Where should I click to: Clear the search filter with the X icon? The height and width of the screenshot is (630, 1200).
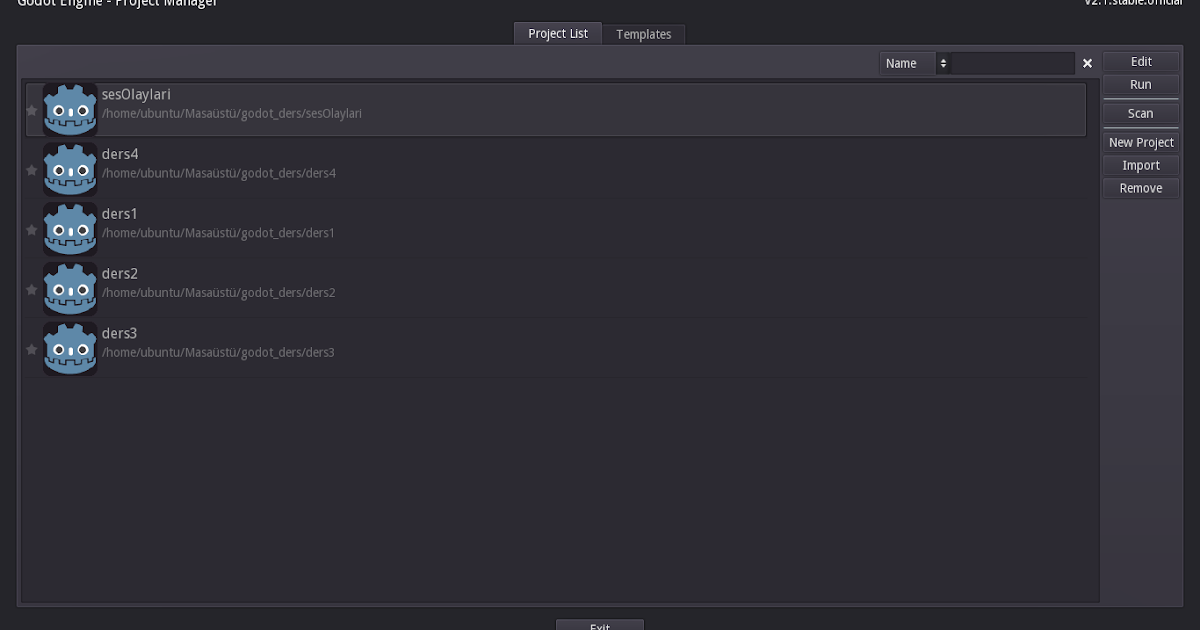click(1087, 63)
